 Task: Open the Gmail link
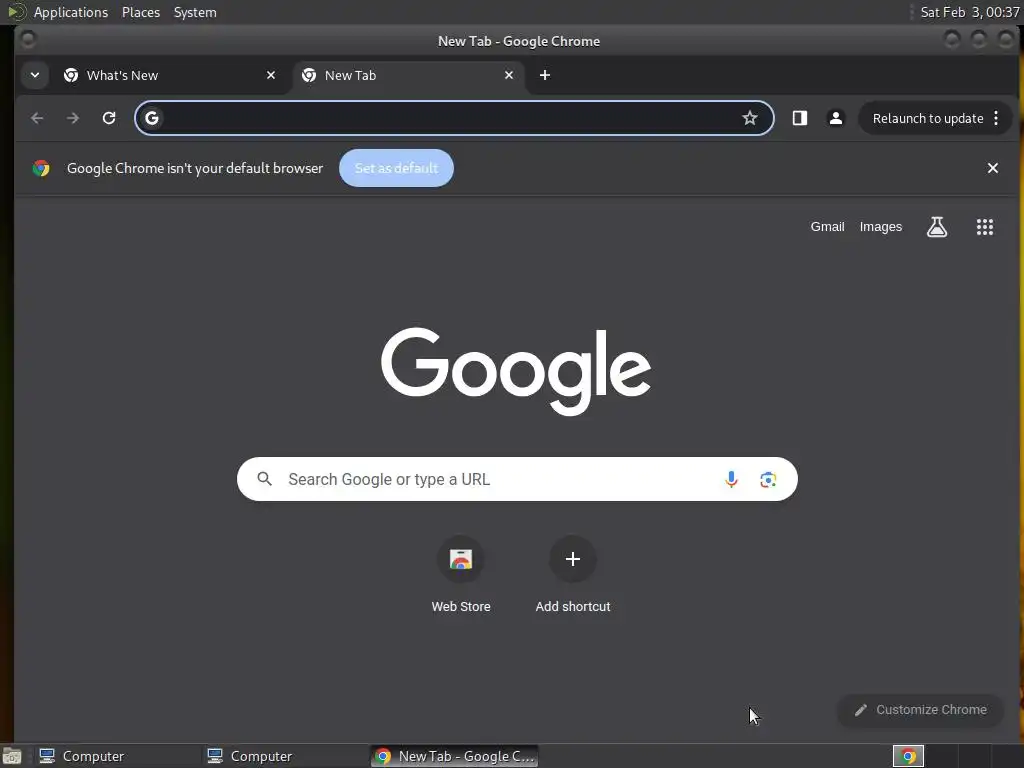pos(827,227)
